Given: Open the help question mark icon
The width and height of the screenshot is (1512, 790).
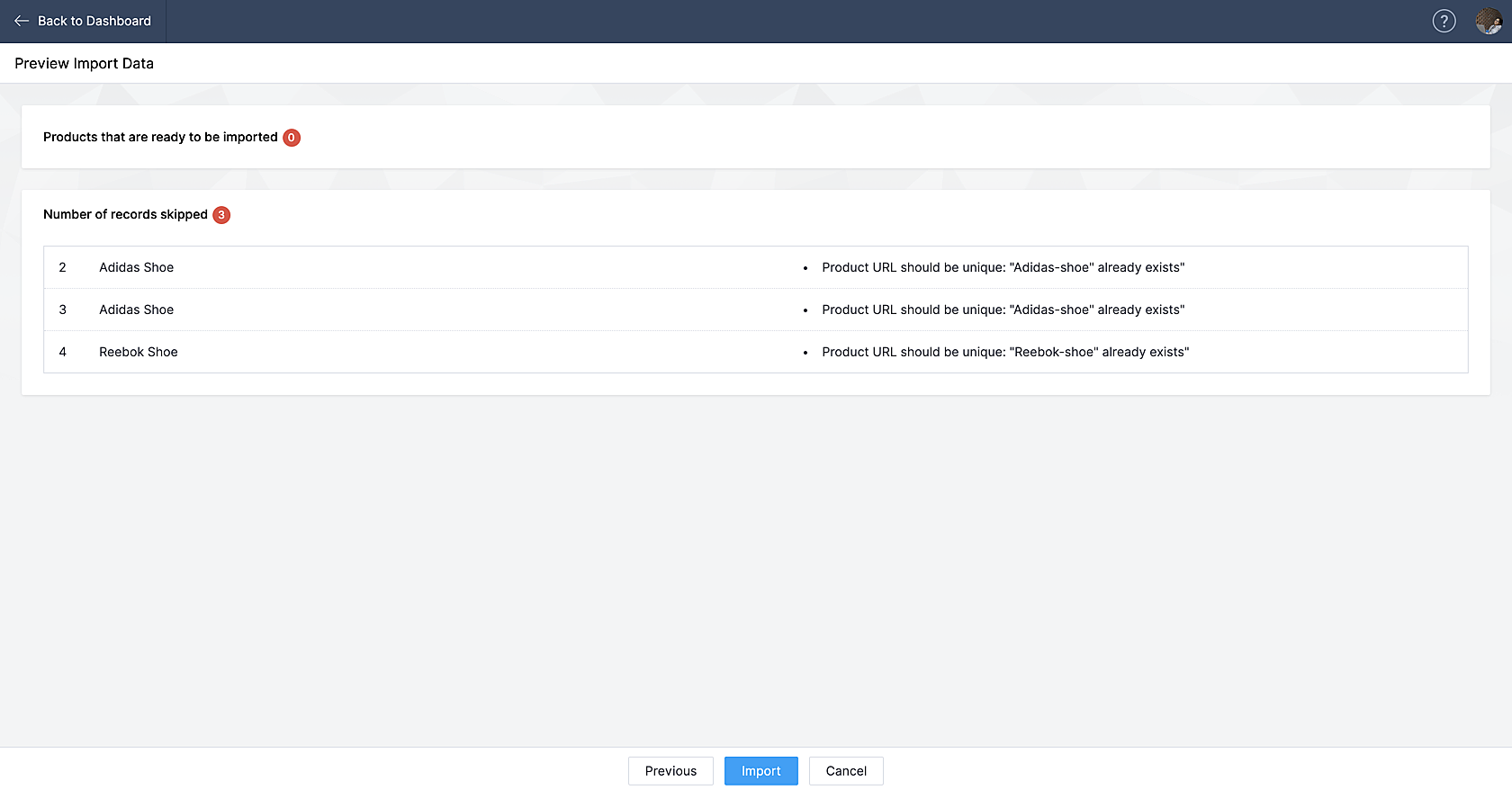Looking at the screenshot, I should click(x=1444, y=21).
